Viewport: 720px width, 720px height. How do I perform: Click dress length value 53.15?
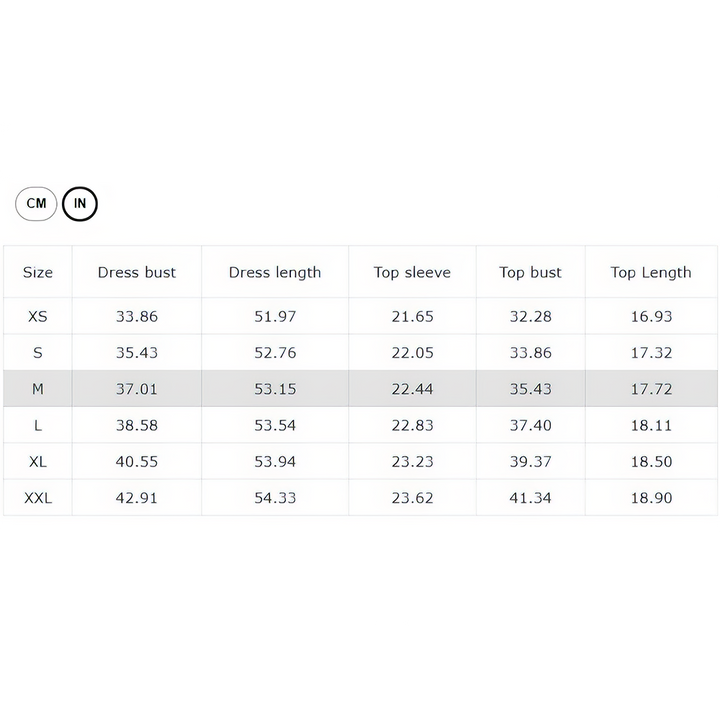275,389
